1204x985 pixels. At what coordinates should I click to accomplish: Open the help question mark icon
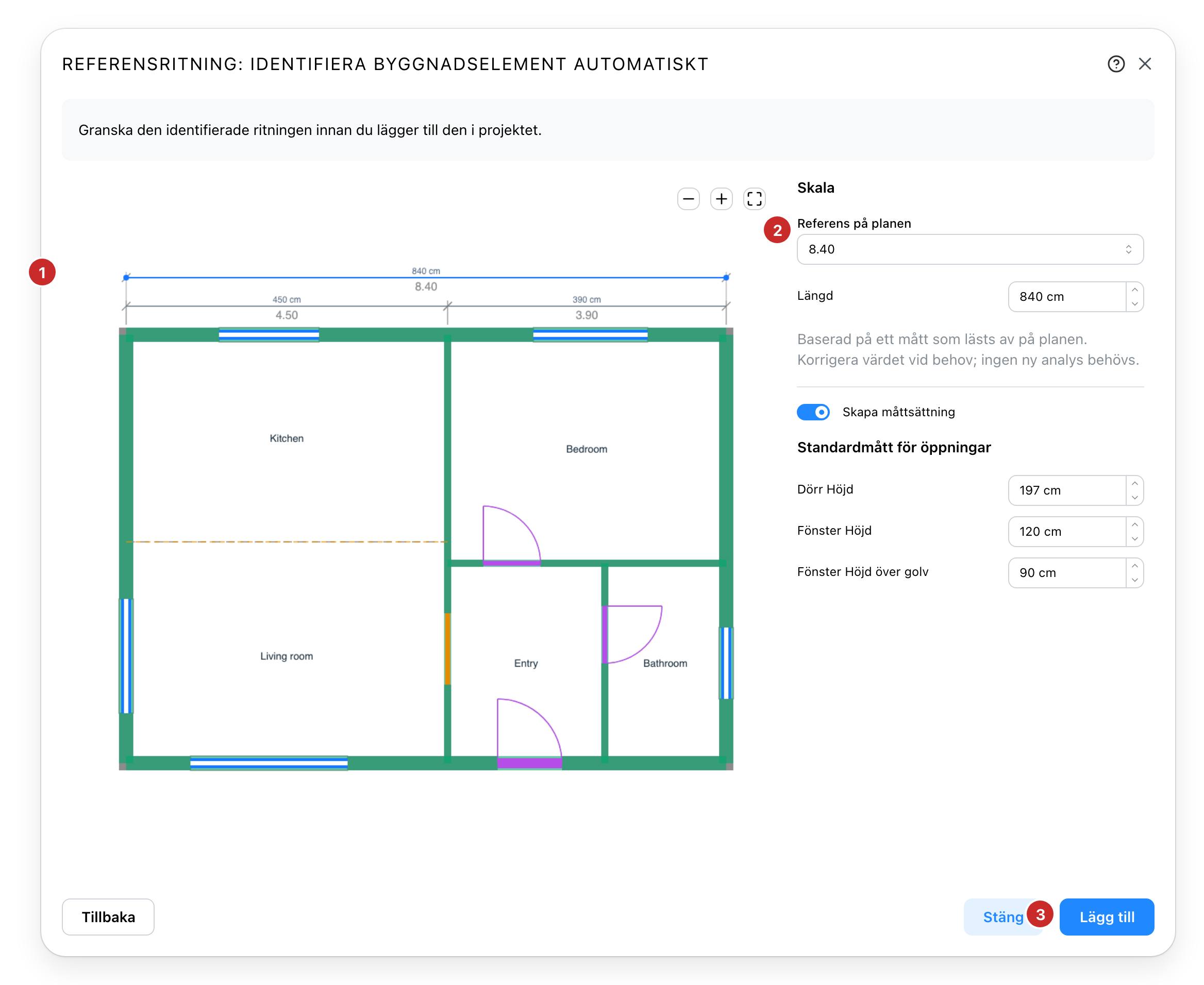(1115, 64)
